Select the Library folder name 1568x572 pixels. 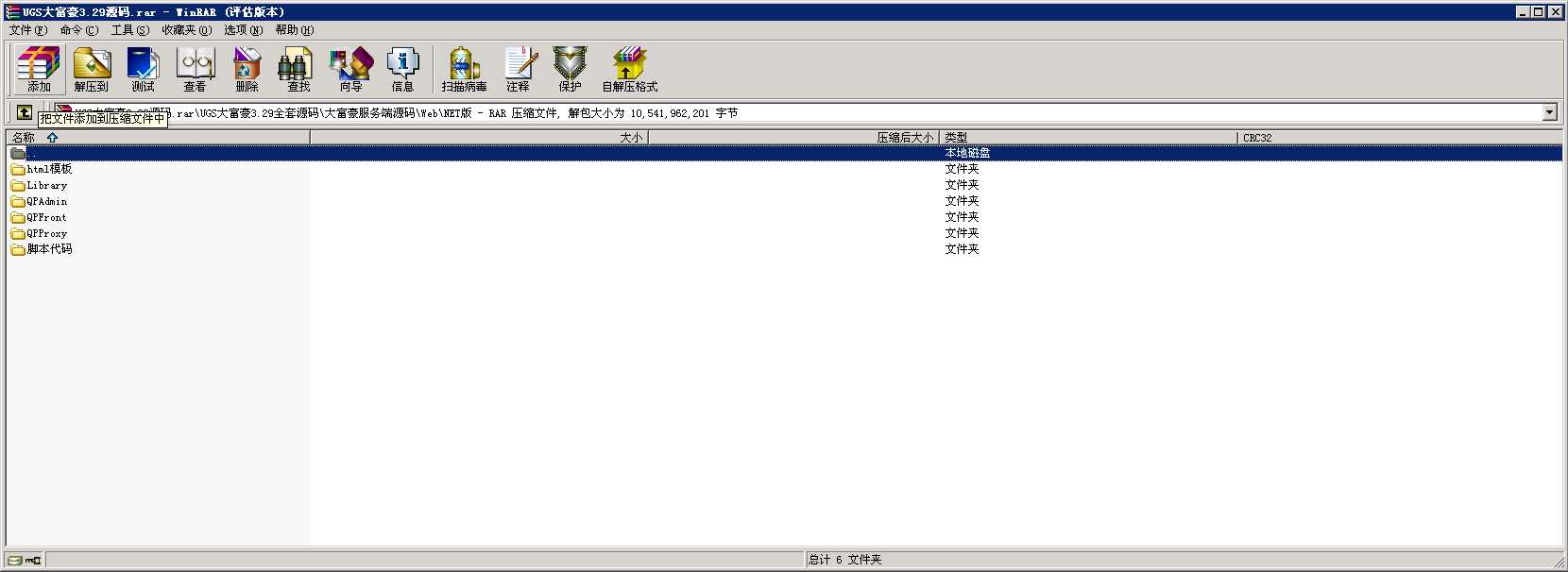pyautogui.click(x=47, y=186)
